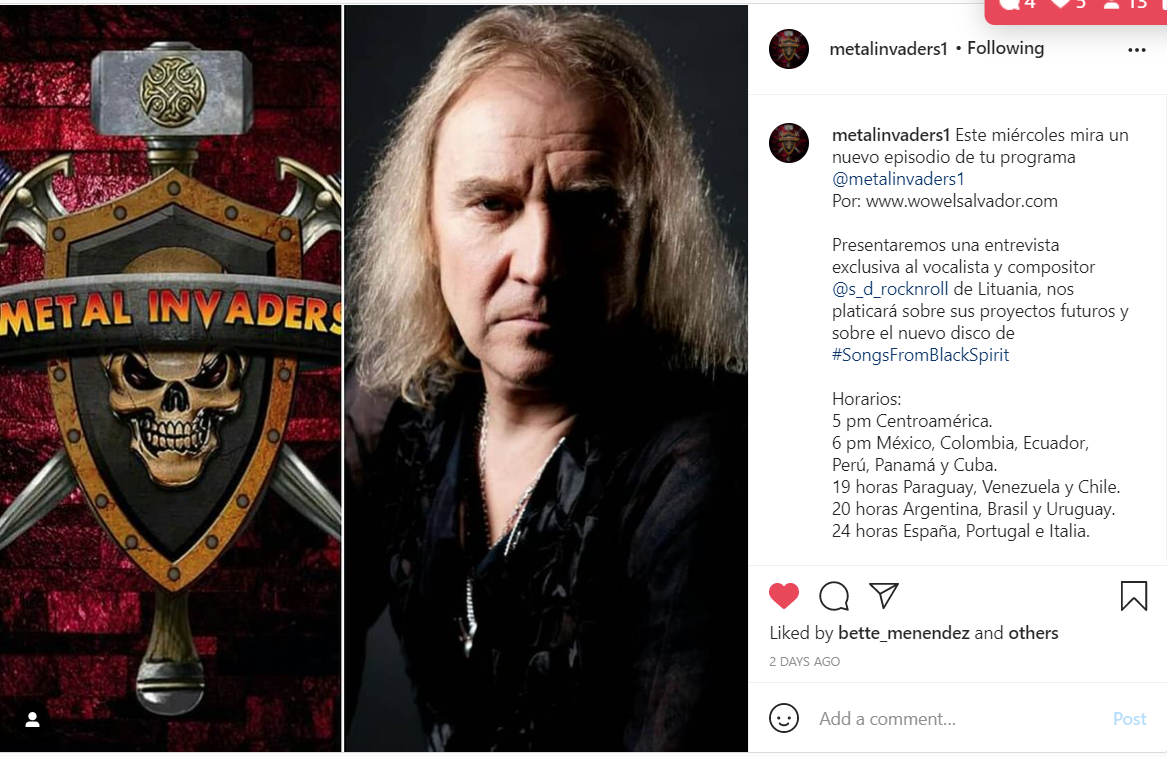
Task: Open comments via the speech bubble icon
Action: [x=834, y=596]
